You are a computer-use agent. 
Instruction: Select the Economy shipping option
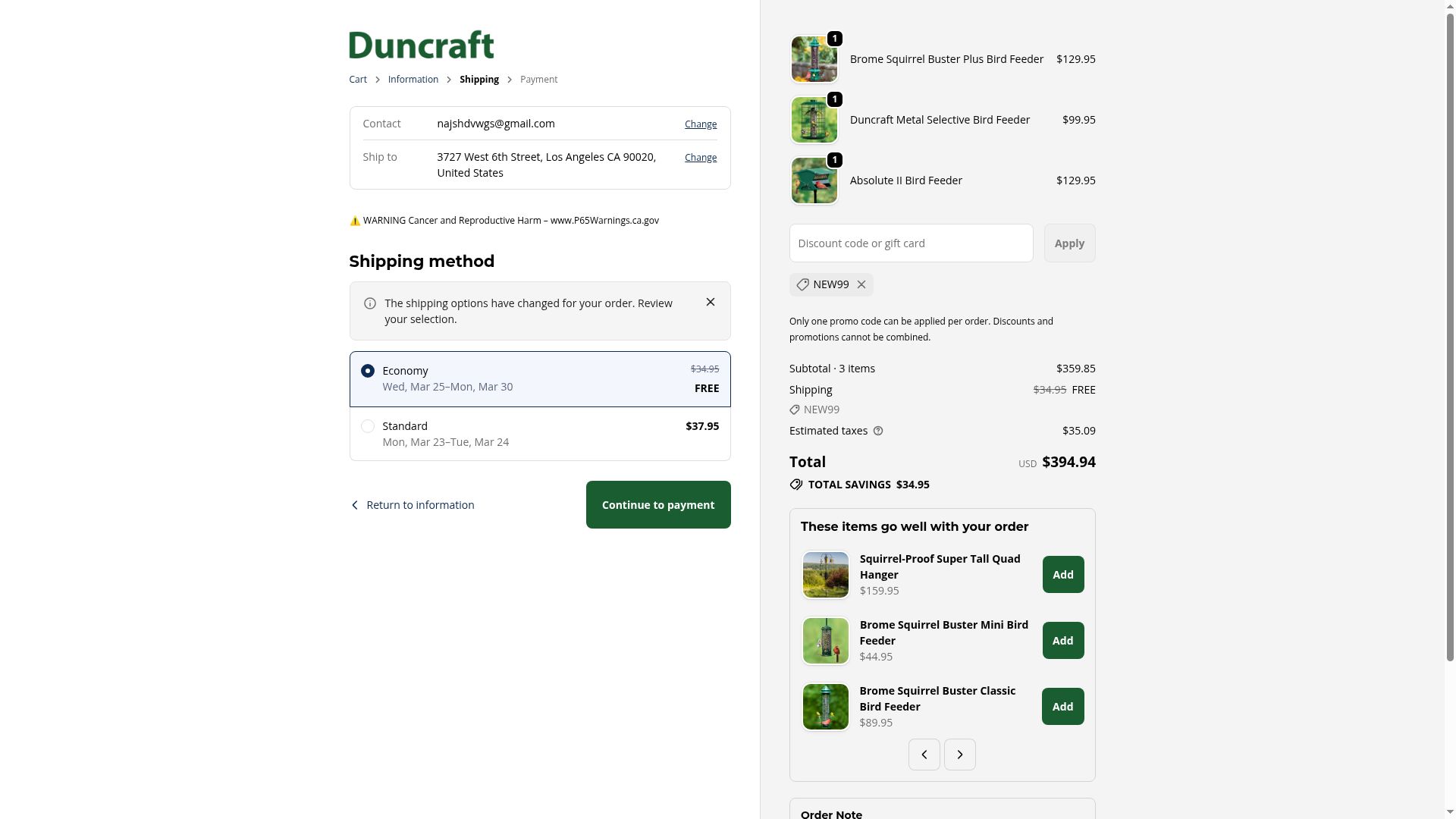pos(540,379)
